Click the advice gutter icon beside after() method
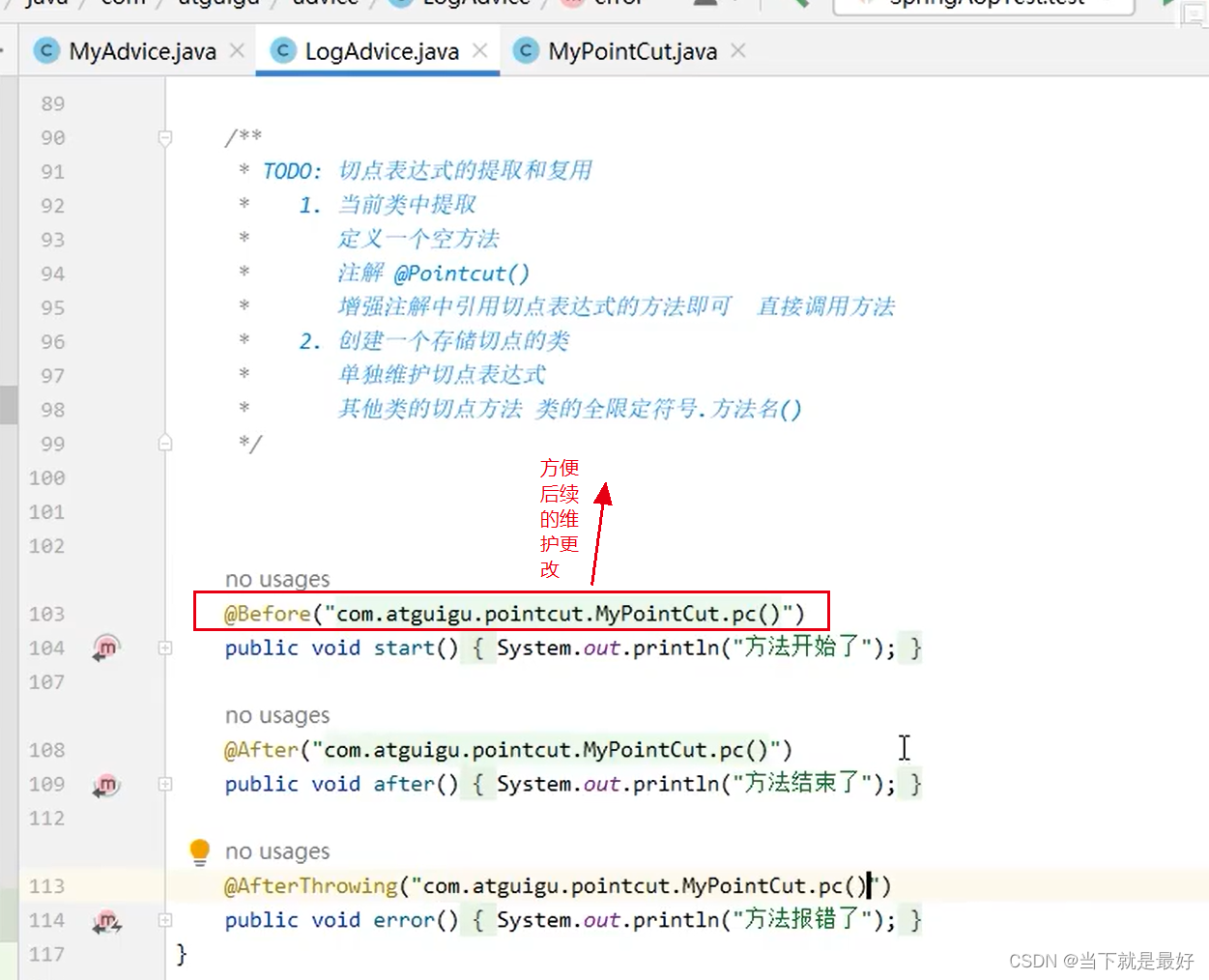Viewport: 1209px width, 980px height. (x=105, y=786)
